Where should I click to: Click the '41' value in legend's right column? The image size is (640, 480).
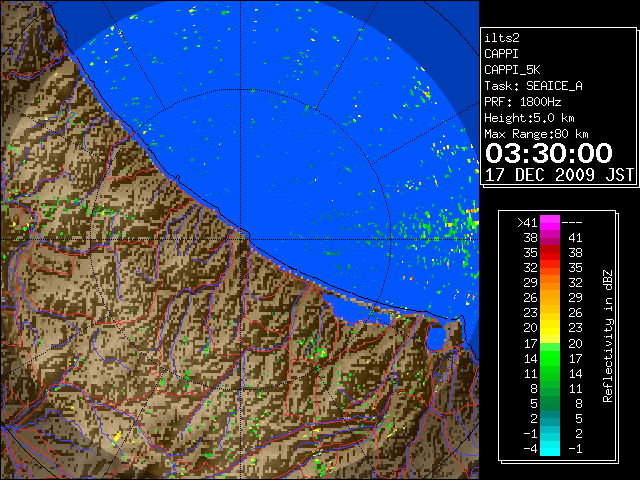point(575,238)
